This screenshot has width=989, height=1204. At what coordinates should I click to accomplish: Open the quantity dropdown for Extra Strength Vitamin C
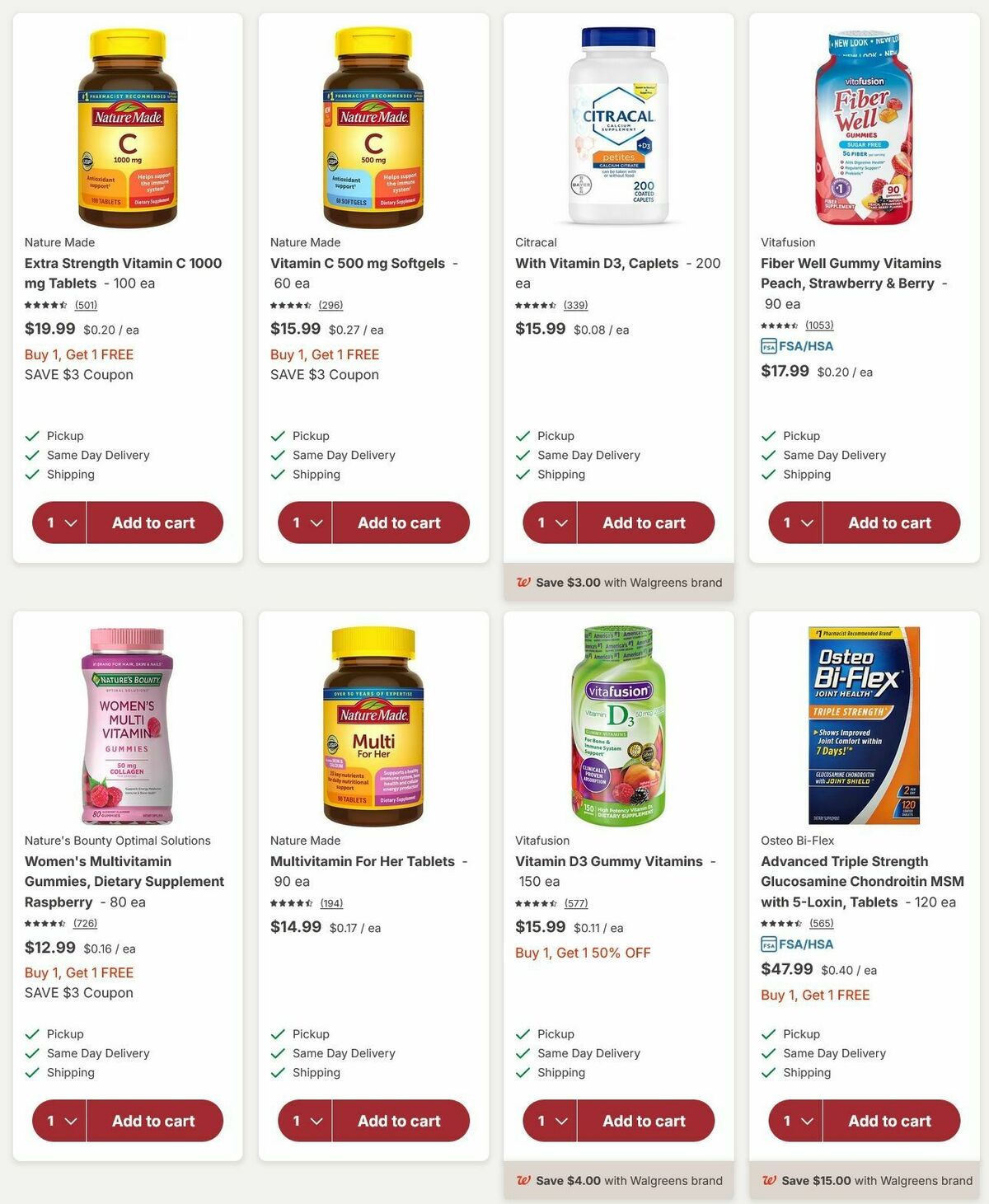(59, 522)
